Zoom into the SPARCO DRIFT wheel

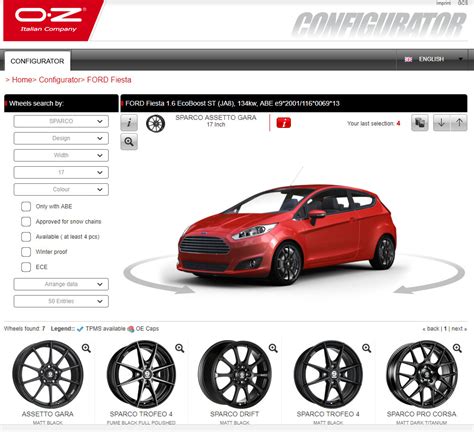click(273, 348)
